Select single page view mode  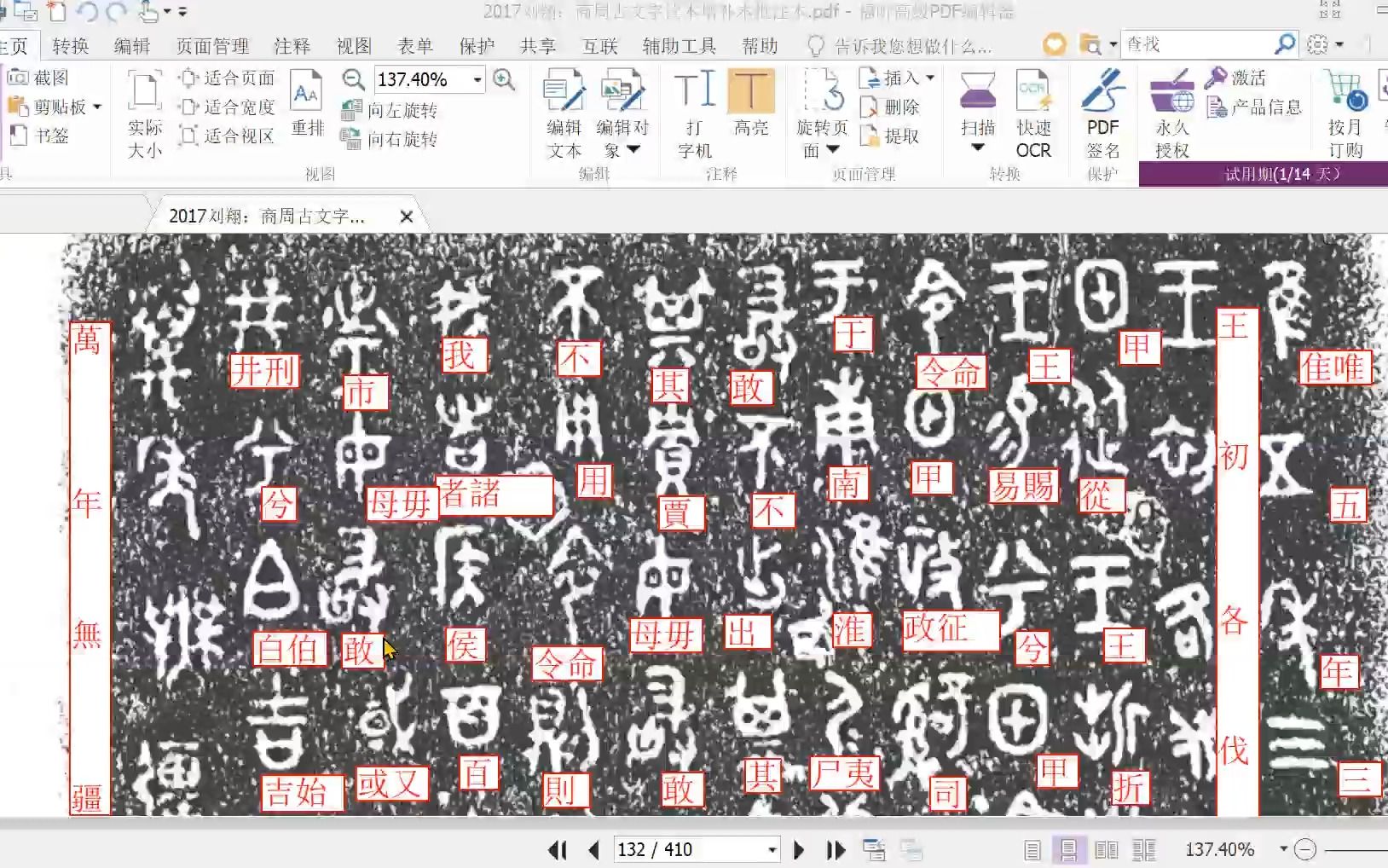(x=1032, y=850)
